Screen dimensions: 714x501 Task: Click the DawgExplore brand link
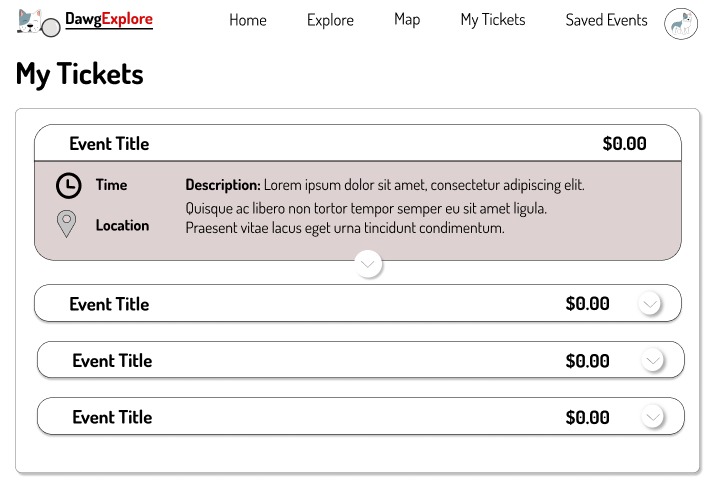[x=109, y=20]
